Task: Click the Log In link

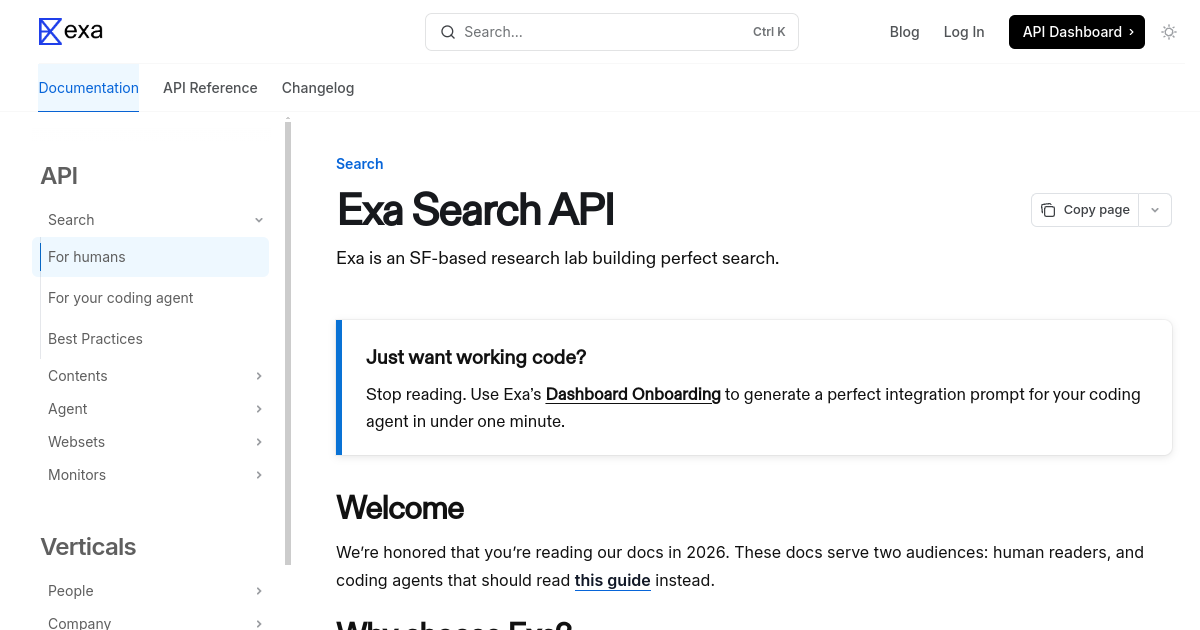Action: [x=964, y=32]
